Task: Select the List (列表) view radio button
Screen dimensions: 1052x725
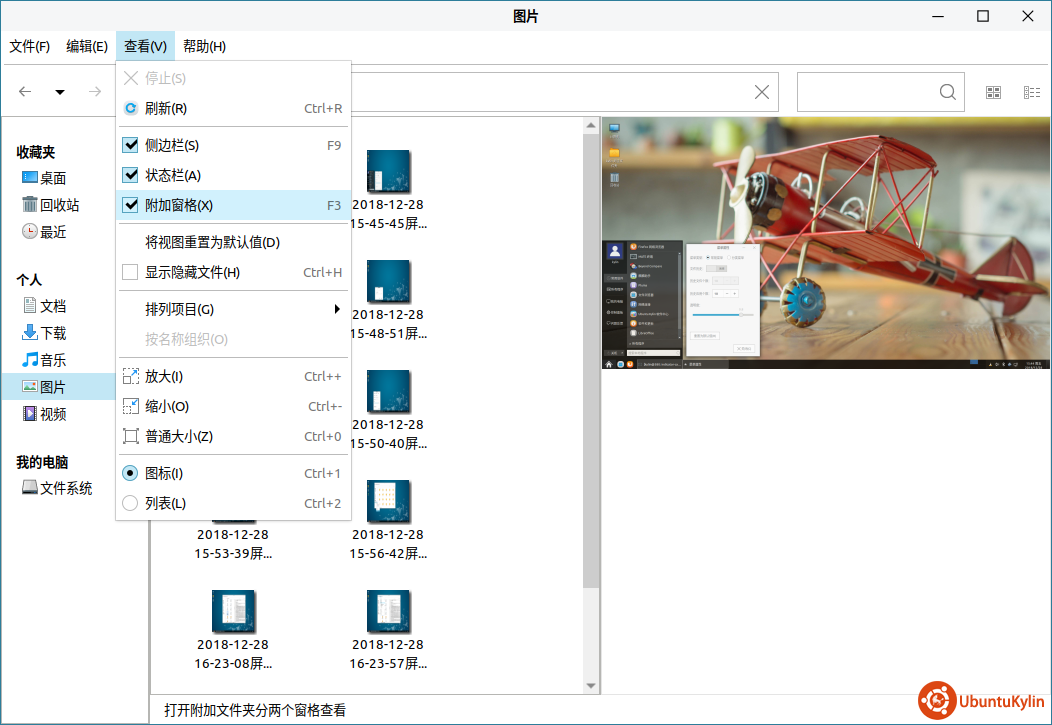Action: pos(130,503)
